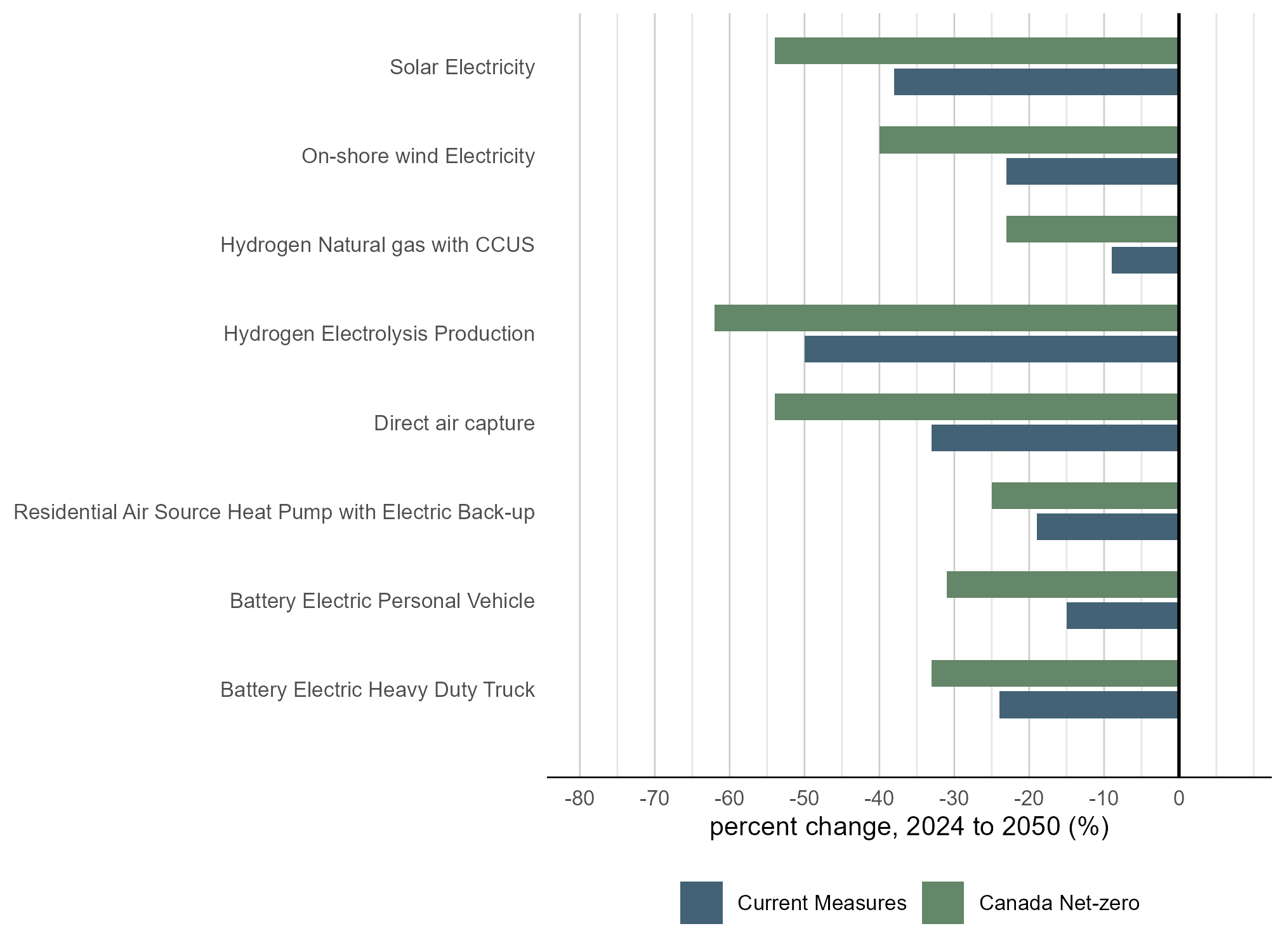This screenshot has width=1285, height=952.
Task: Click the Hydrogen Natural gas with CCUS blue bar
Action: [1144, 260]
